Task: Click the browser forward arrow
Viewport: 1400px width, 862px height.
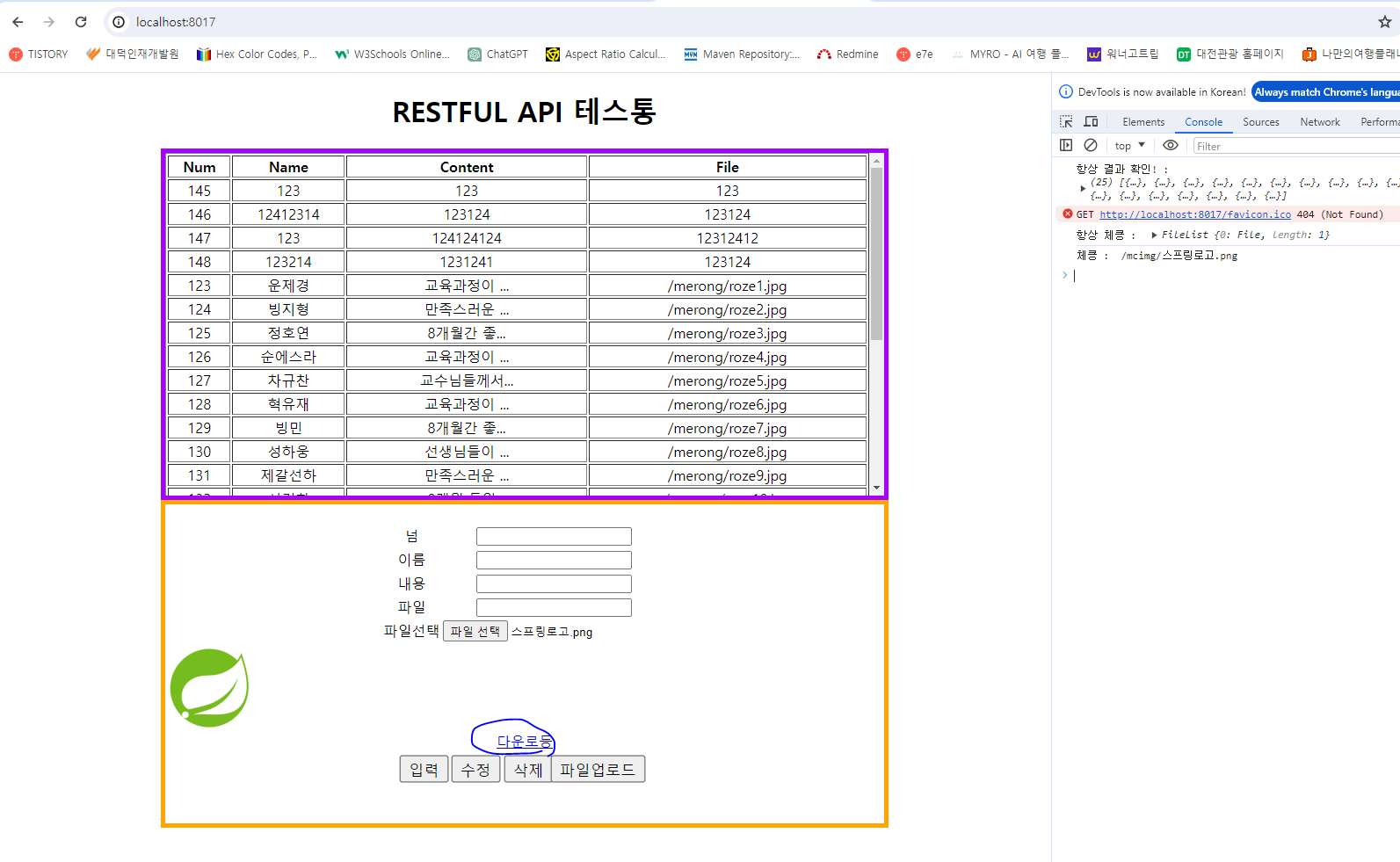Action: pyautogui.click(x=49, y=22)
